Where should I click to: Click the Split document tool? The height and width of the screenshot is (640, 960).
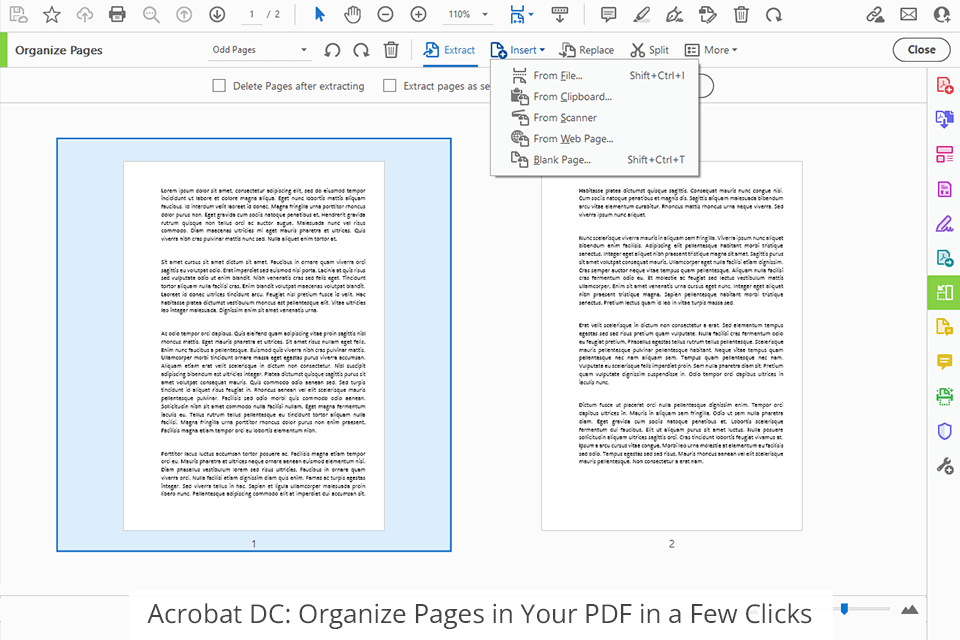(x=650, y=50)
